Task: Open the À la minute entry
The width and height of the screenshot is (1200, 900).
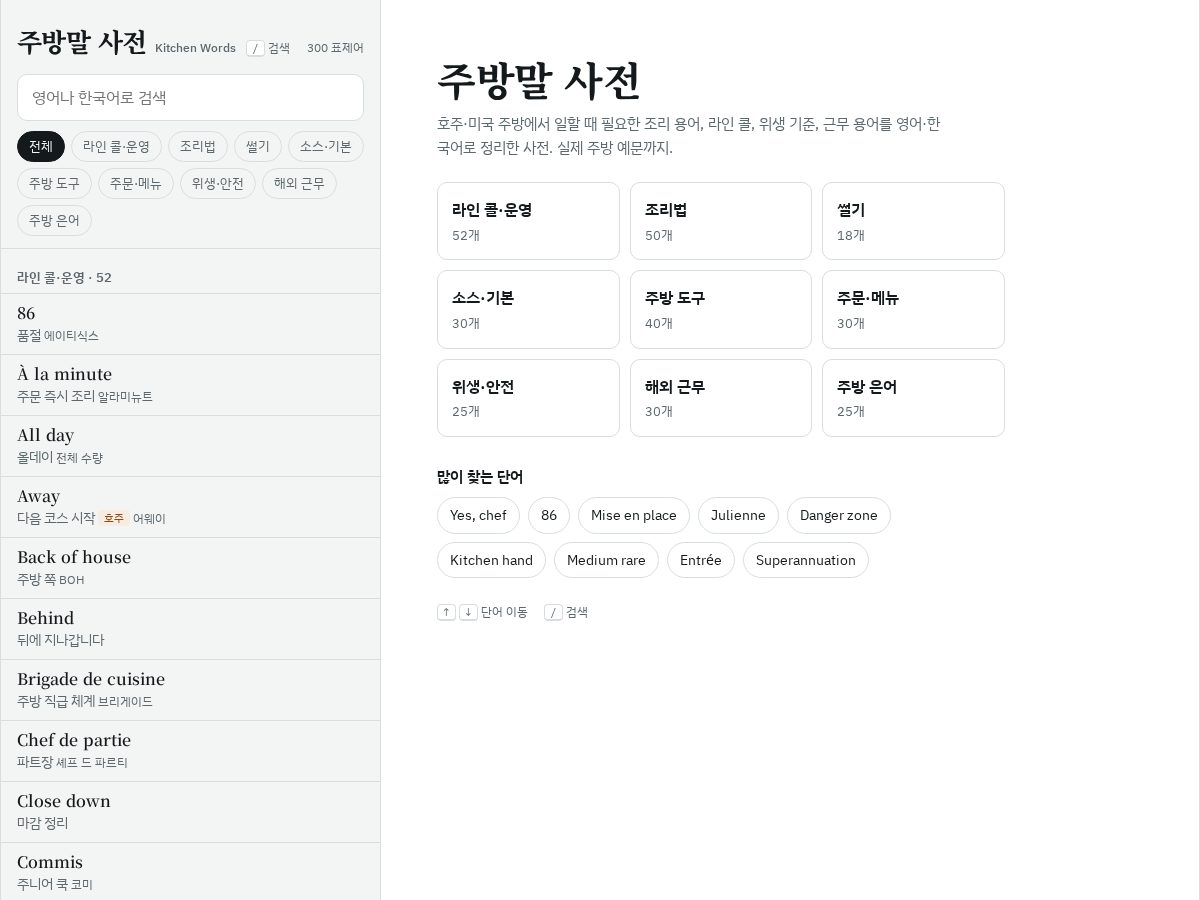Action: 190,385
